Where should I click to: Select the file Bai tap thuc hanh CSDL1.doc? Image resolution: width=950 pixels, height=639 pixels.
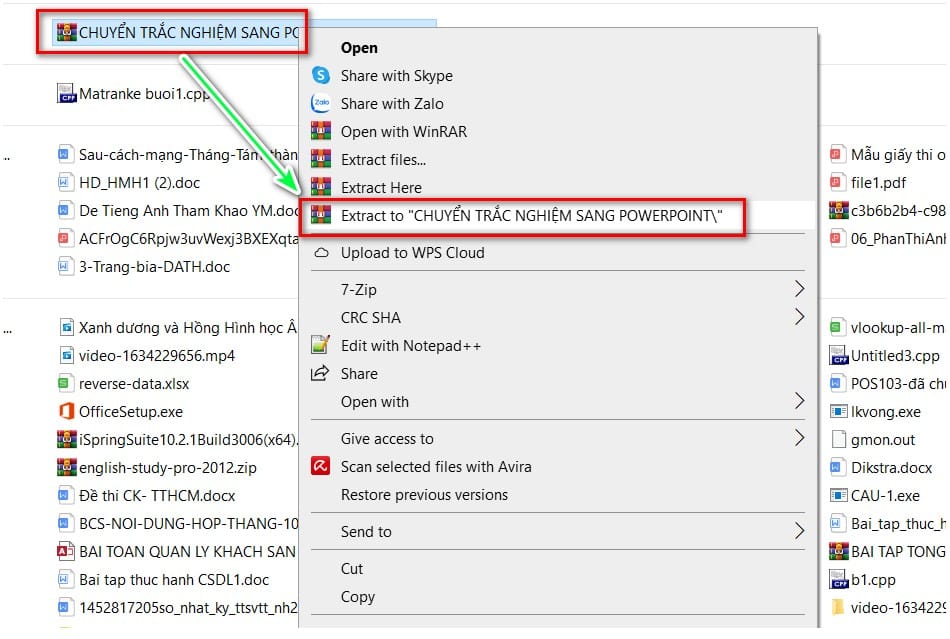pos(163,580)
